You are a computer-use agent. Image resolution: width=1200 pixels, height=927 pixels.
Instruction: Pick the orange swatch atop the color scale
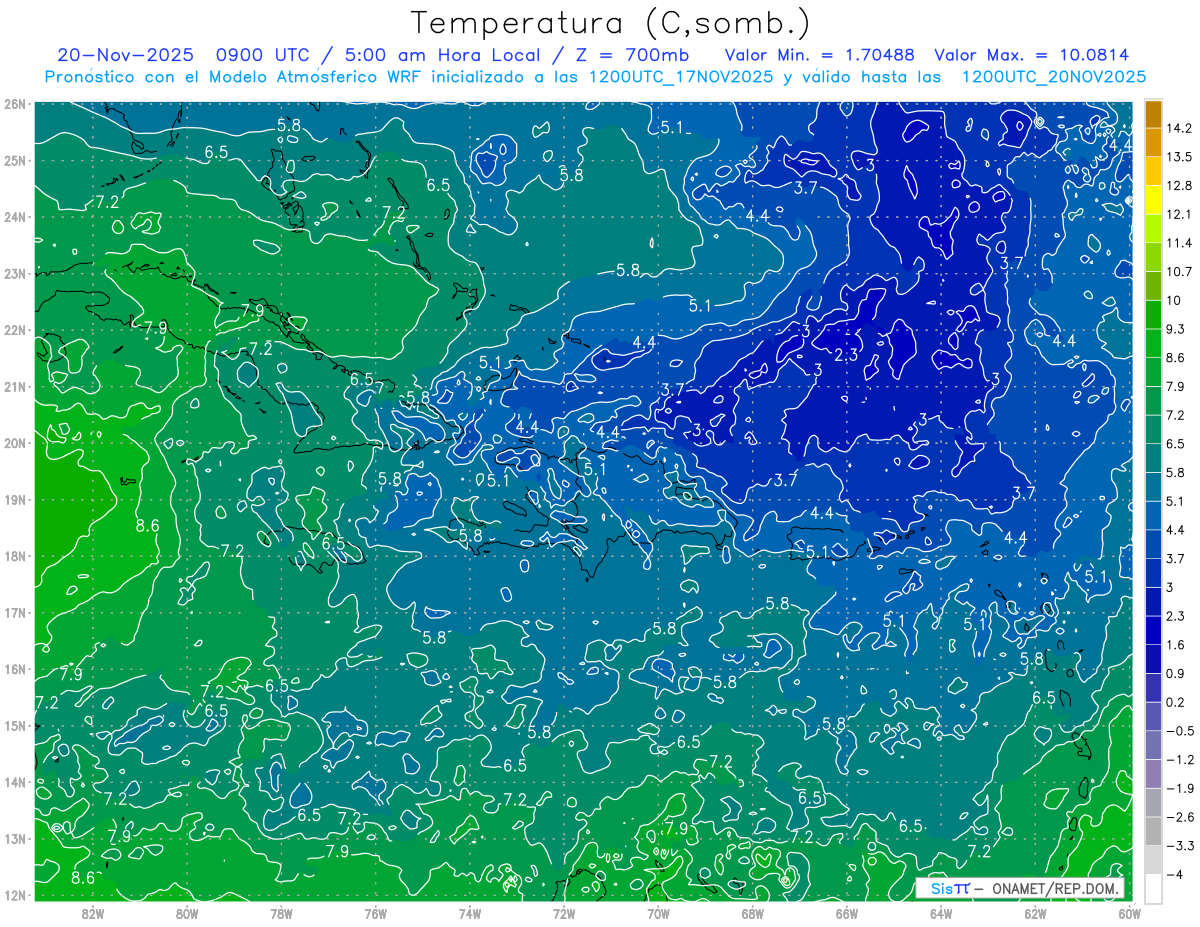(x=1153, y=113)
